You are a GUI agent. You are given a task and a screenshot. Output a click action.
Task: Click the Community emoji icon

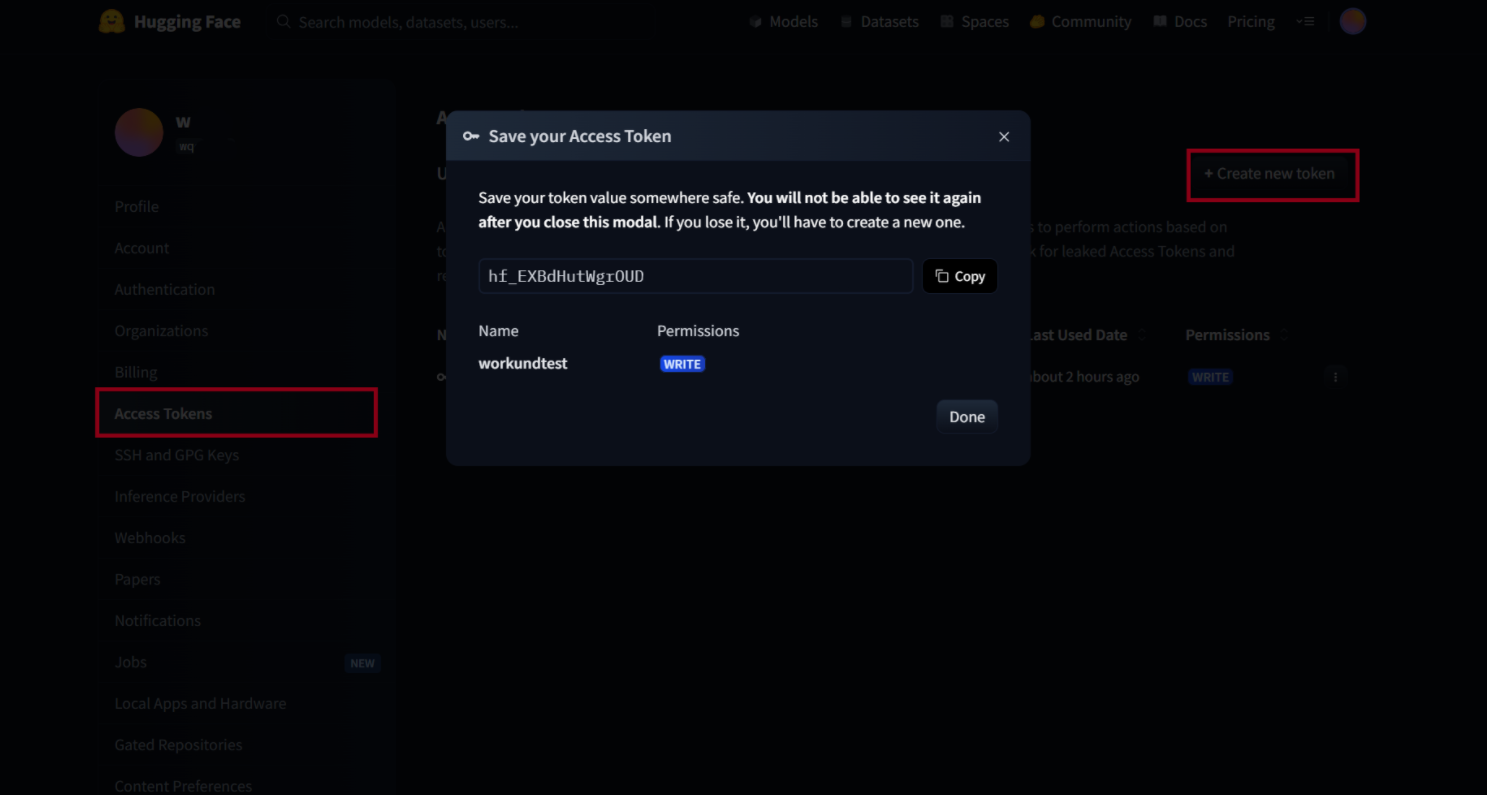point(1037,21)
